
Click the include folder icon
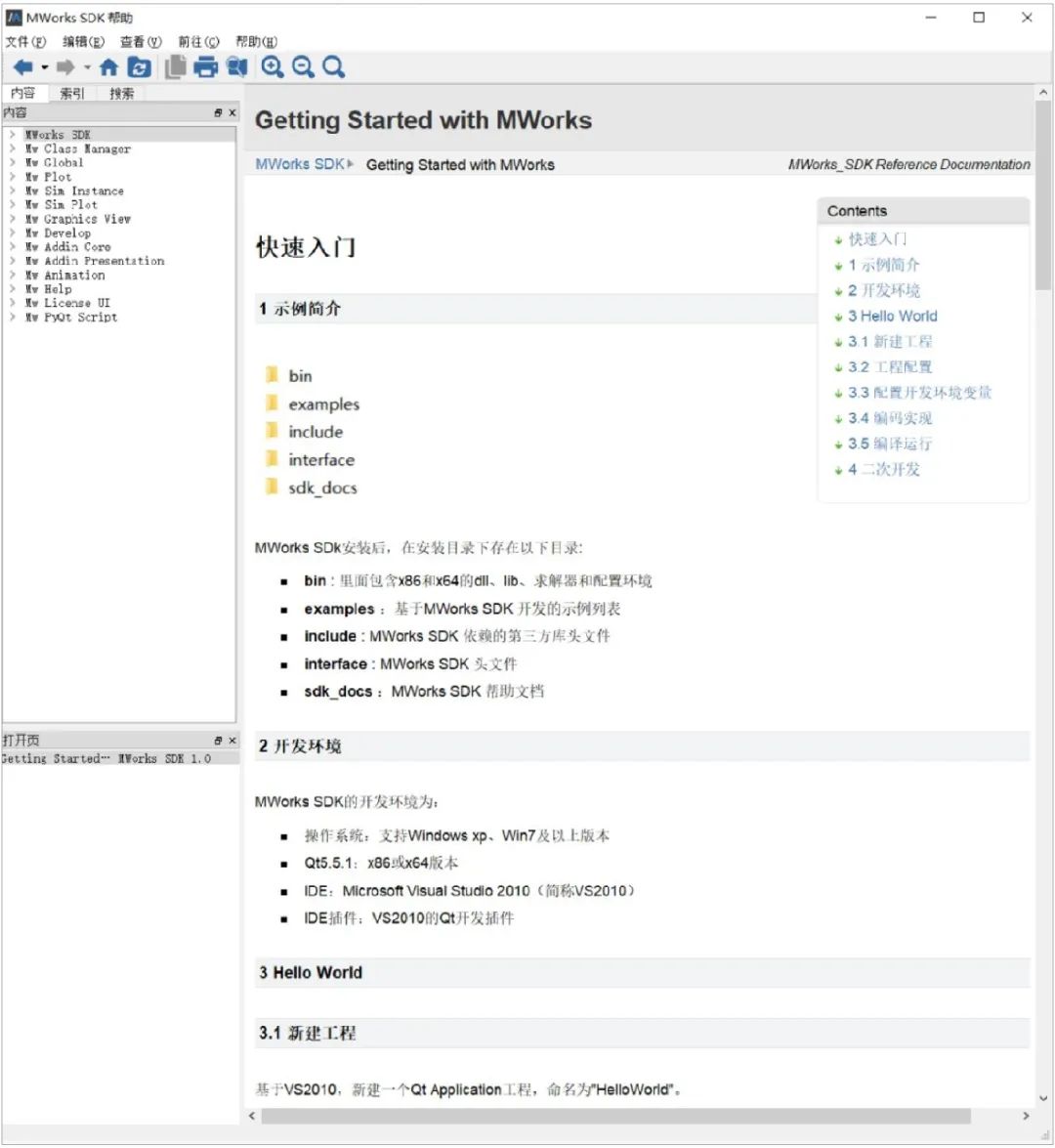(272, 431)
